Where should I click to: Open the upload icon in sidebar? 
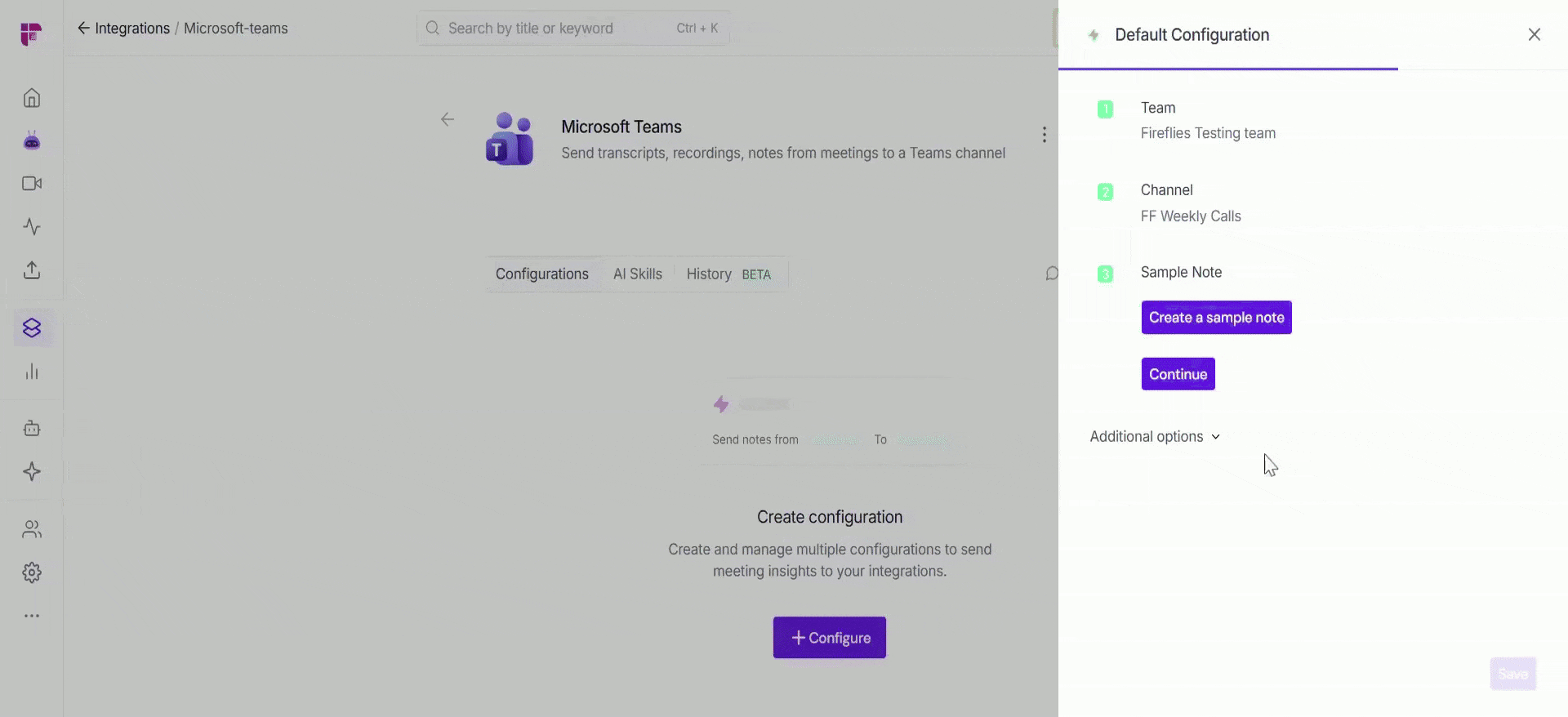(x=32, y=270)
